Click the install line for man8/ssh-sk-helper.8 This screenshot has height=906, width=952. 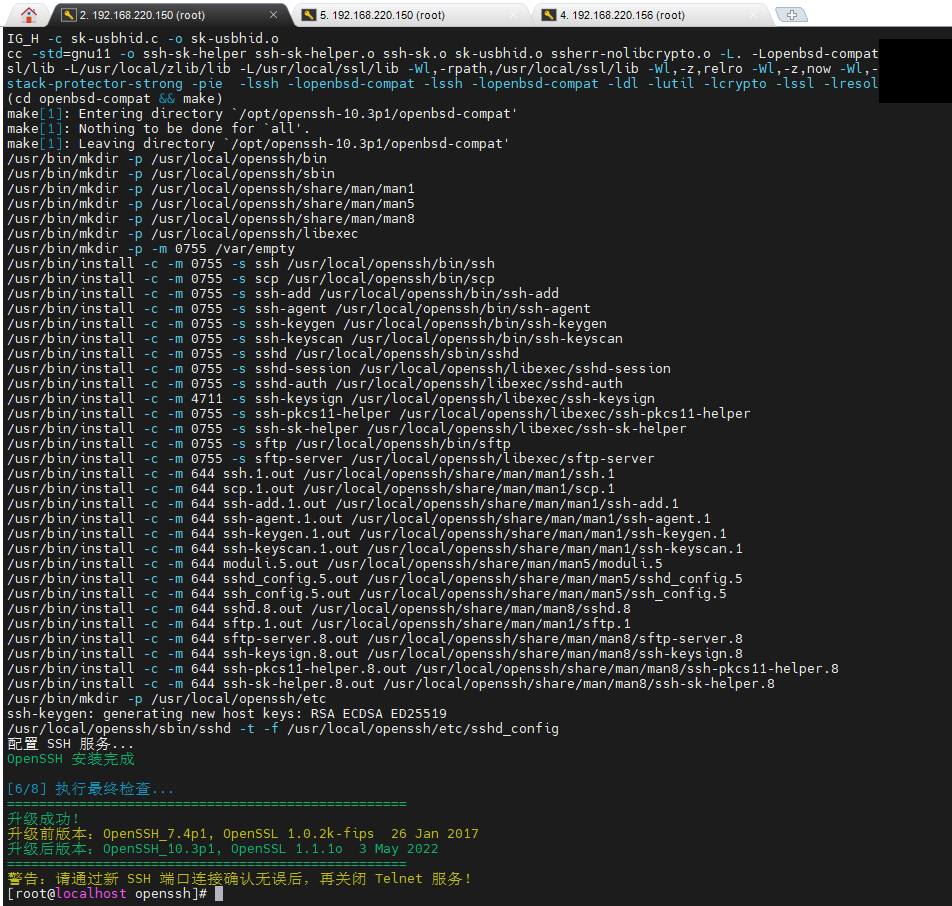pos(391,684)
